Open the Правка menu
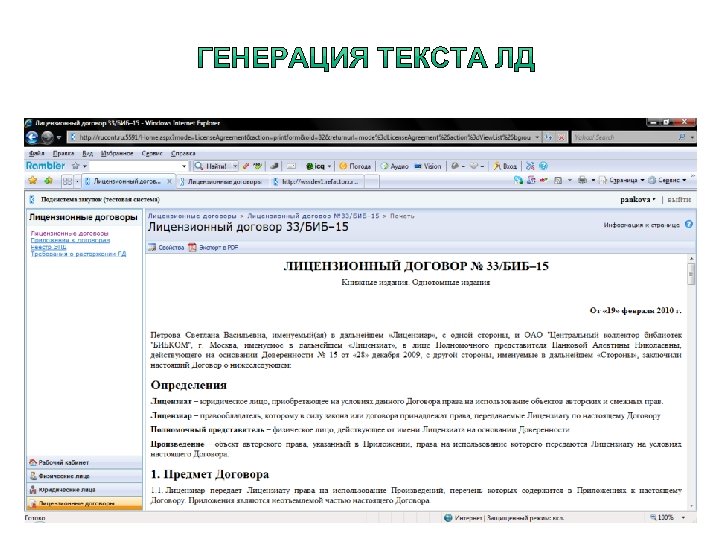This screenshot has height=540, width=720. pos(63,153)
